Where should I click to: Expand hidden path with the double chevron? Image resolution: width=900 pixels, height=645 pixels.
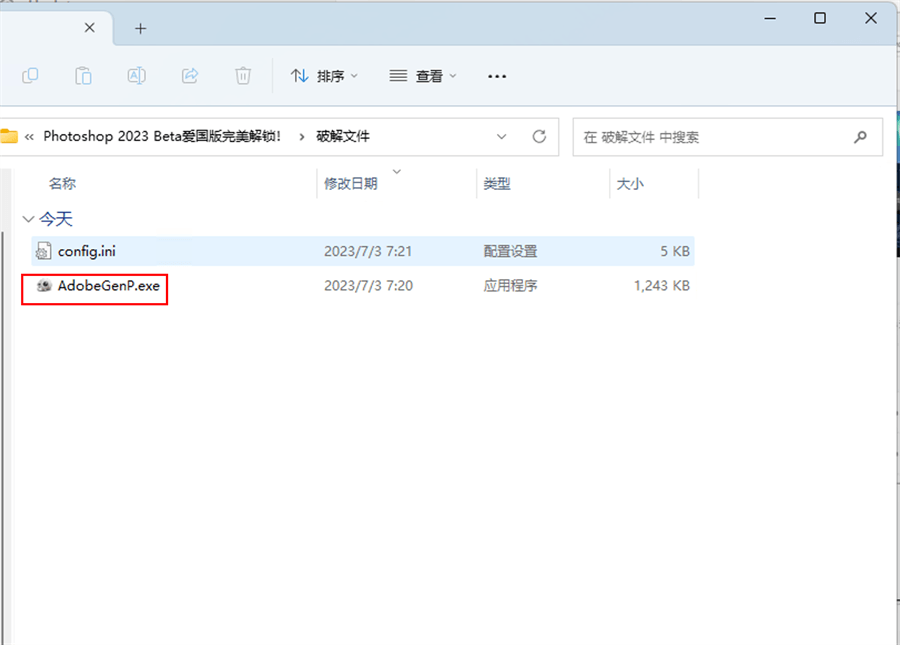[29, 137]
